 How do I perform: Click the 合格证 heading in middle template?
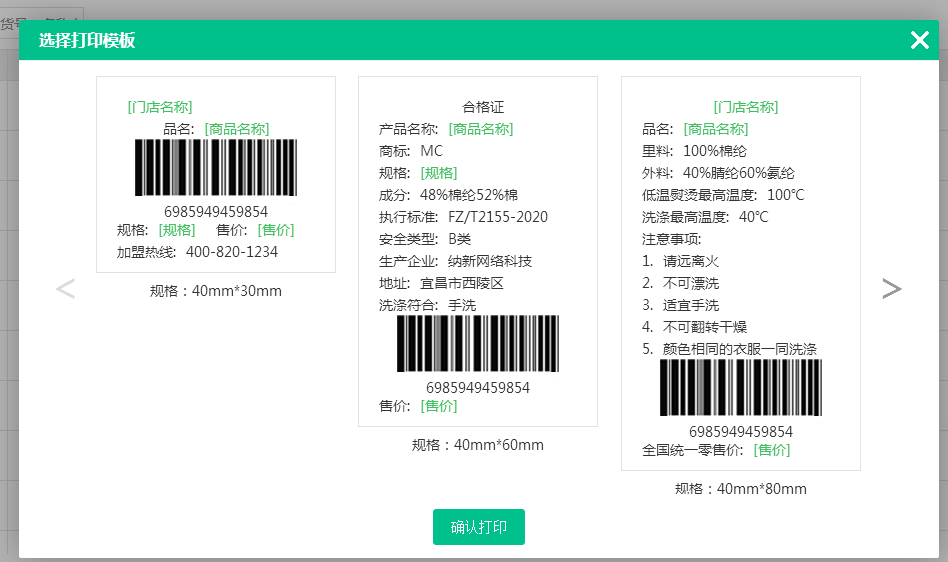[483, 107]
